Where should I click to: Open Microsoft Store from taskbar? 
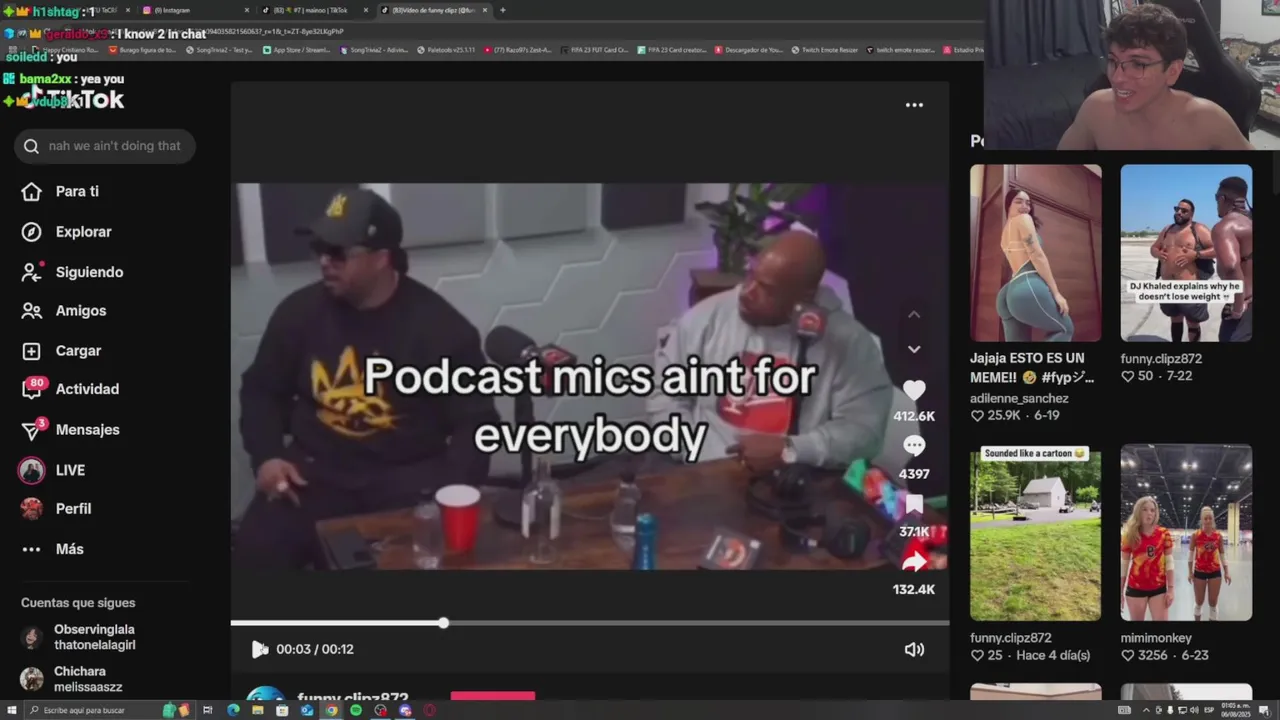pyautogui.click(x=282, y=710)
